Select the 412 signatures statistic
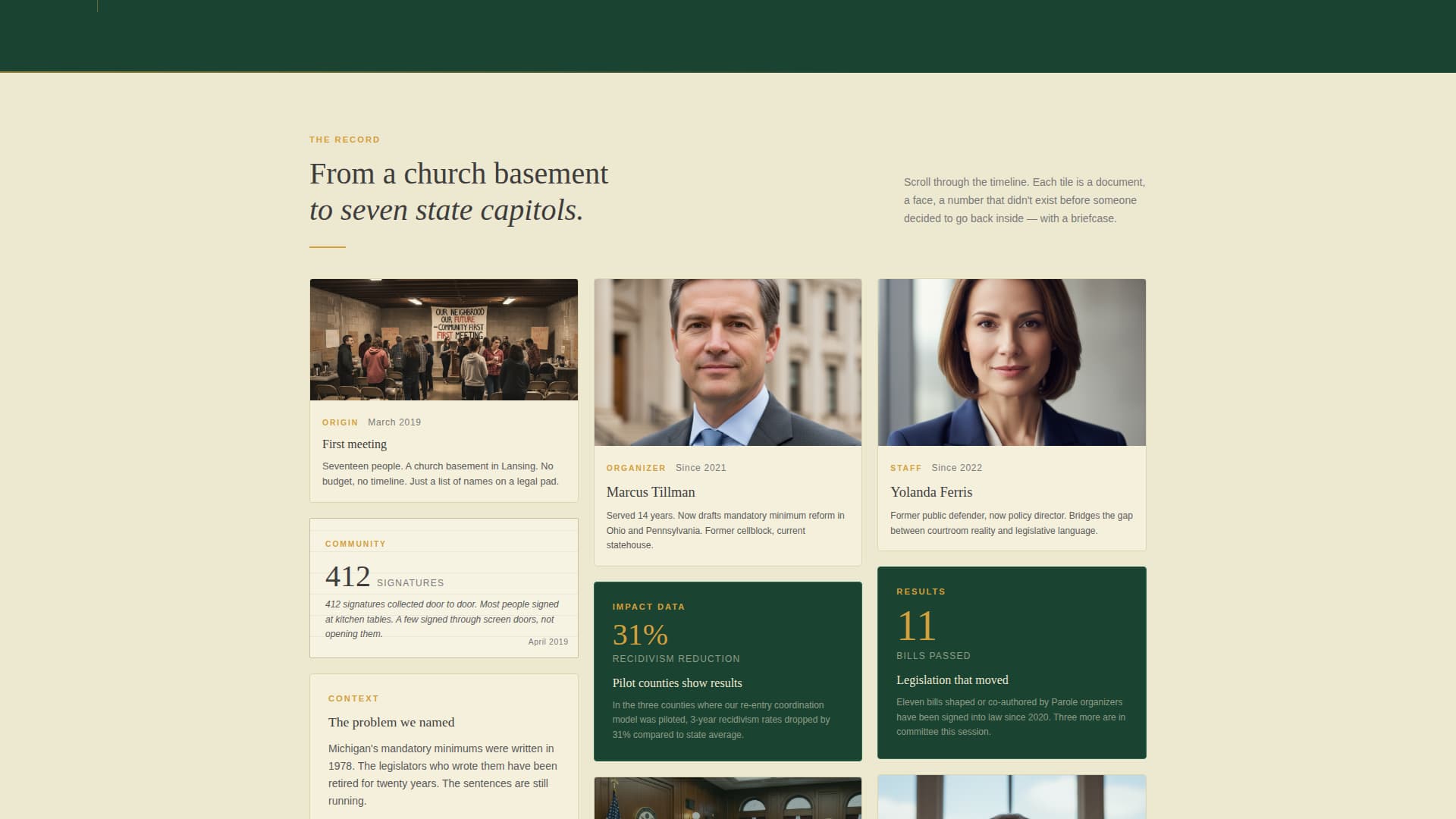 click(x=348, y=576)
